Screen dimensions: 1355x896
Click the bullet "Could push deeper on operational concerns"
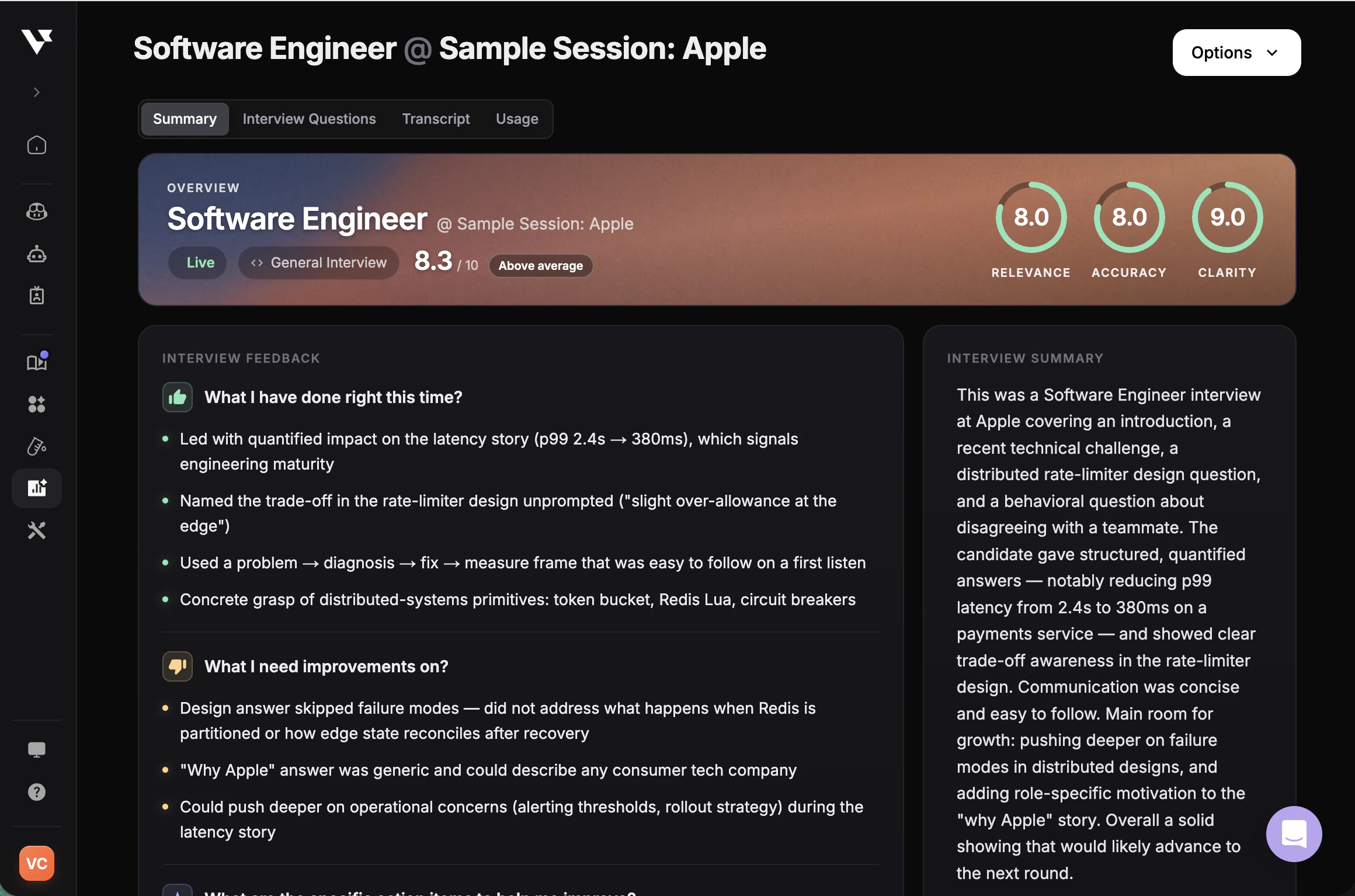[x=522, y=819]
